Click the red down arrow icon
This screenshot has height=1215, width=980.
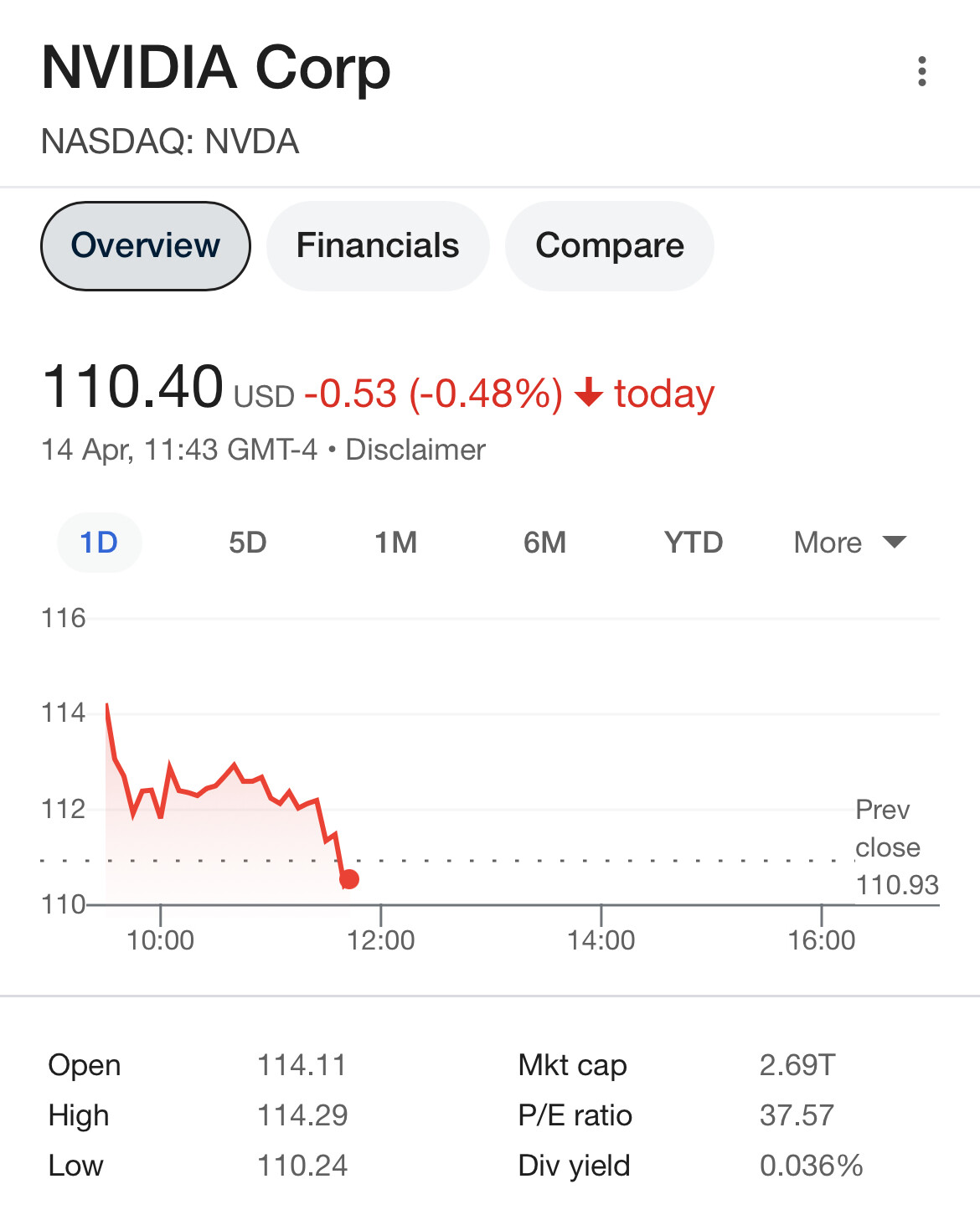589,392
